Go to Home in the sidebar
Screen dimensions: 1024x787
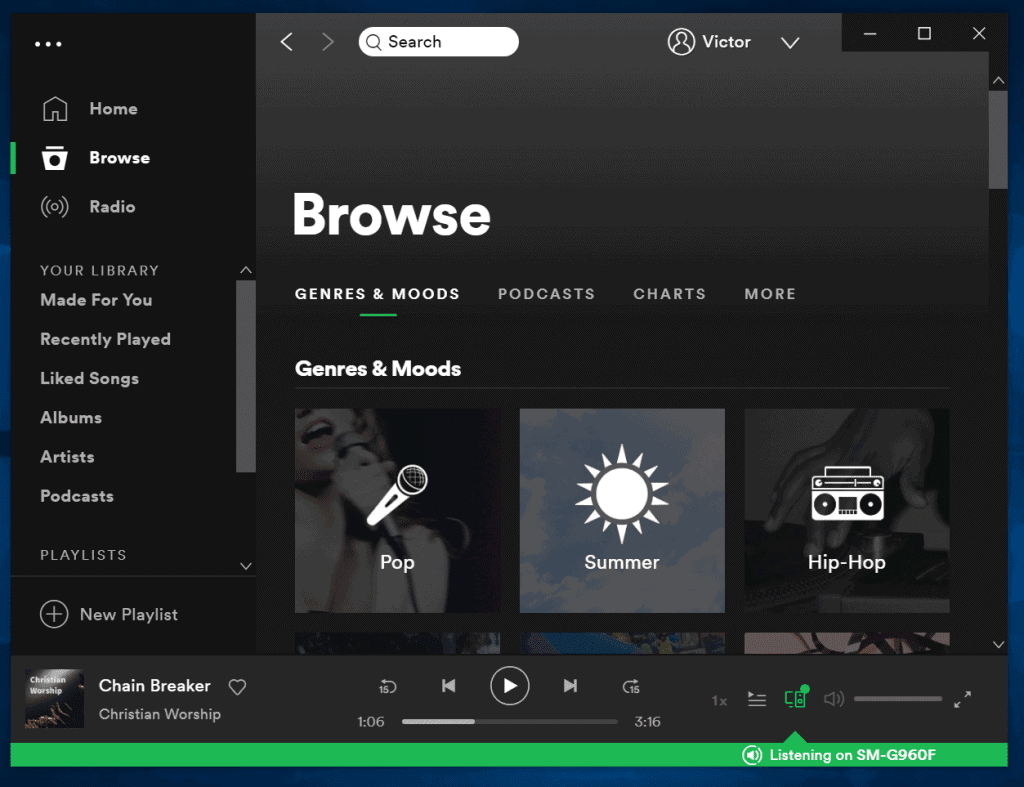point(114,108)
